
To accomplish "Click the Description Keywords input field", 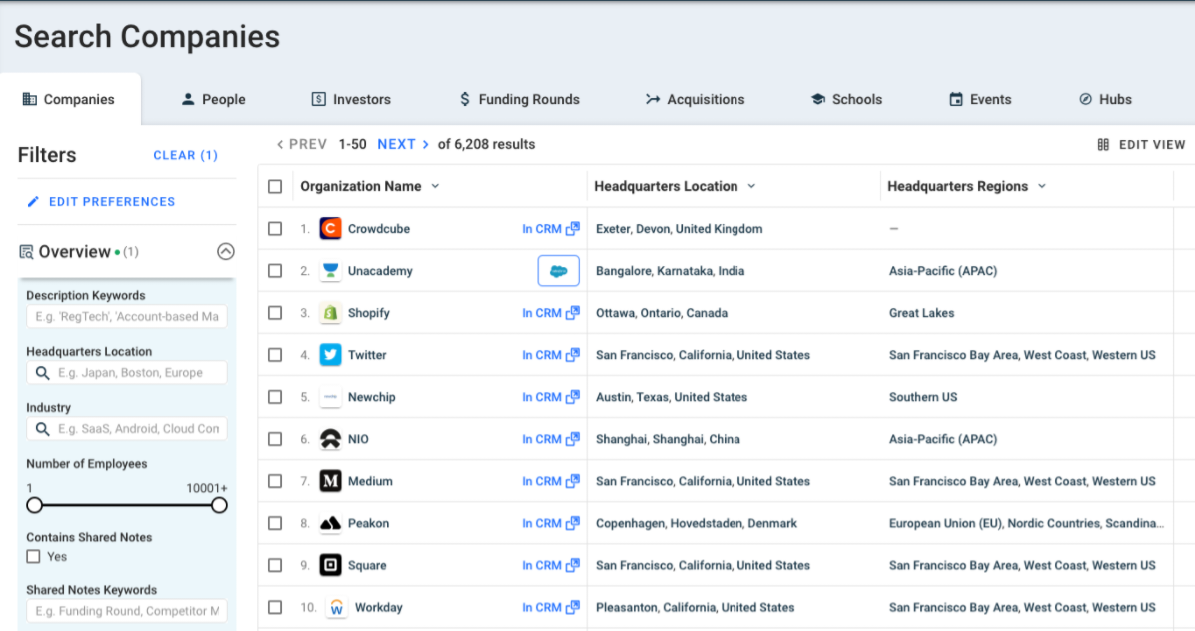I will pos(127,316).
